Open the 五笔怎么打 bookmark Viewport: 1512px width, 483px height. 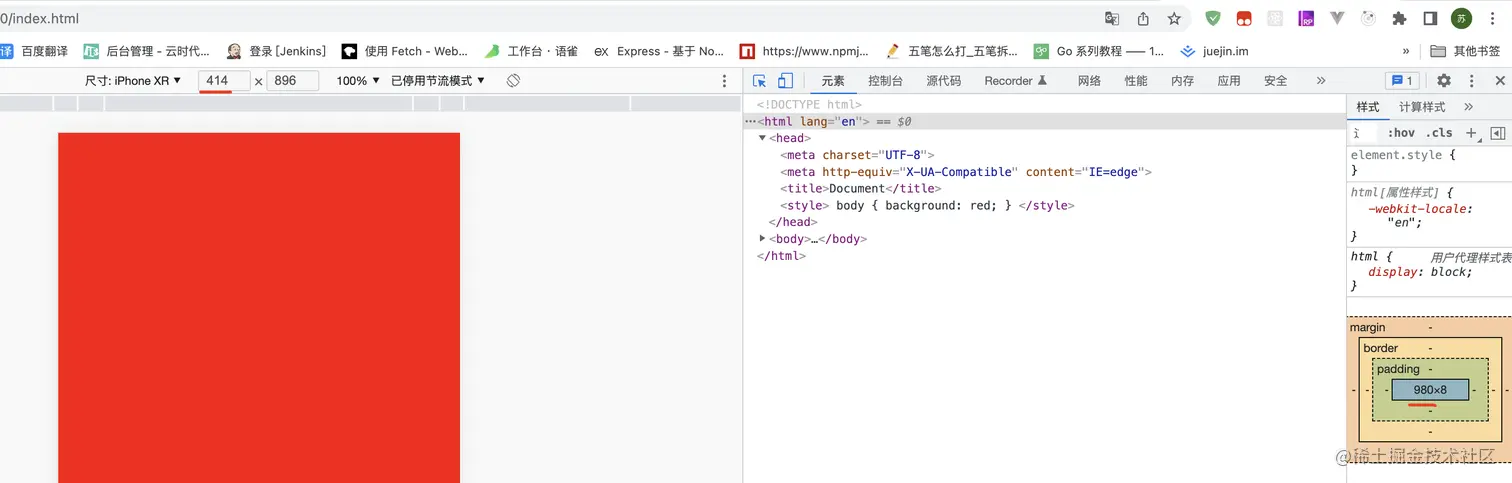951,51
